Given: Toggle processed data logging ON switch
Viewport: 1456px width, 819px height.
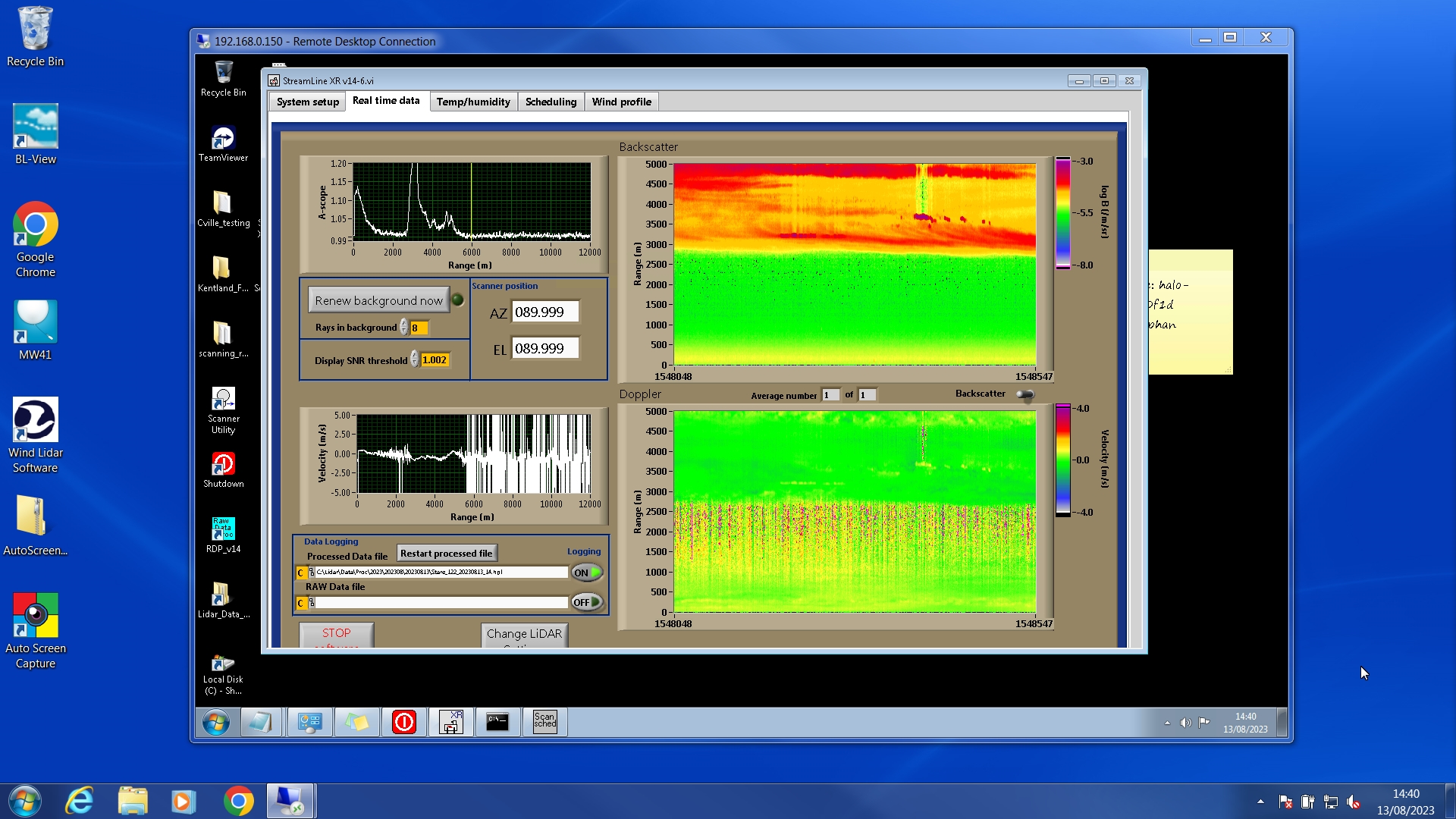Looking at the screenshot, I should 587,573.
